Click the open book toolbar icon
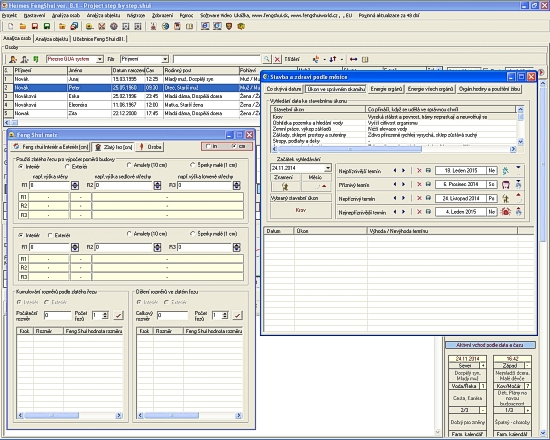Image resolution: width=550 pixels, height=440 pixels. pos(189,26)
